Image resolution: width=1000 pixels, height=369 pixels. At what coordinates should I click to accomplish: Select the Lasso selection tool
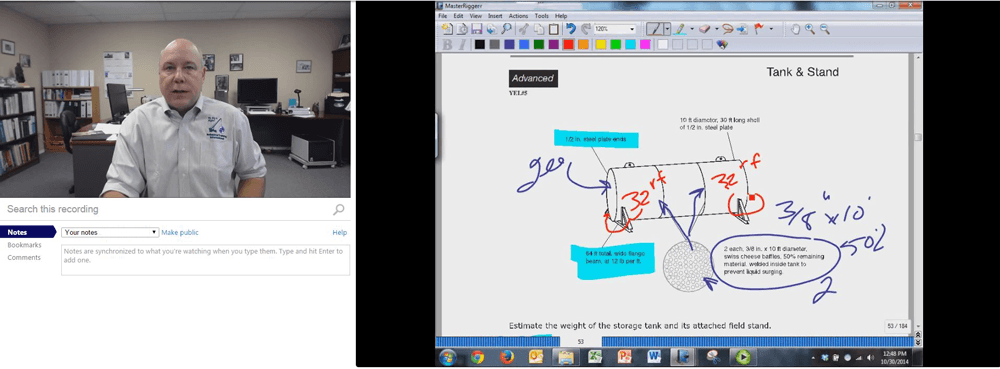tap(728, 29)
